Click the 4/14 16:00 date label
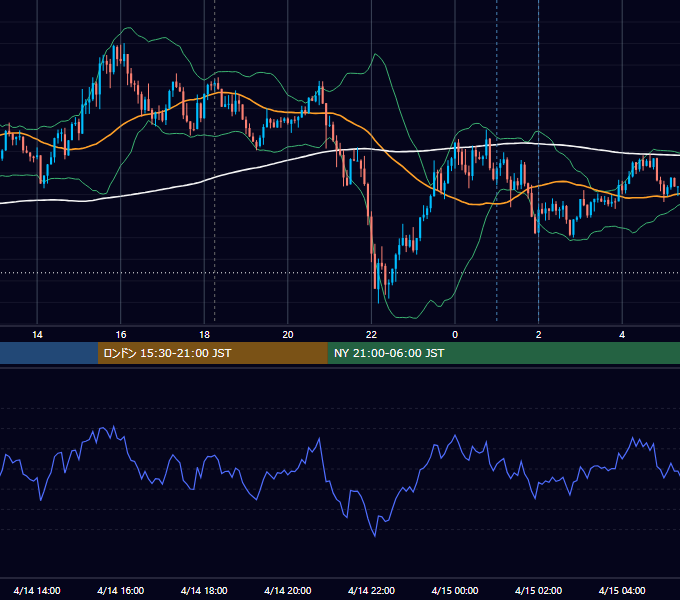The width and height of the screenshot is (680, 600). (x=121, y=590)
